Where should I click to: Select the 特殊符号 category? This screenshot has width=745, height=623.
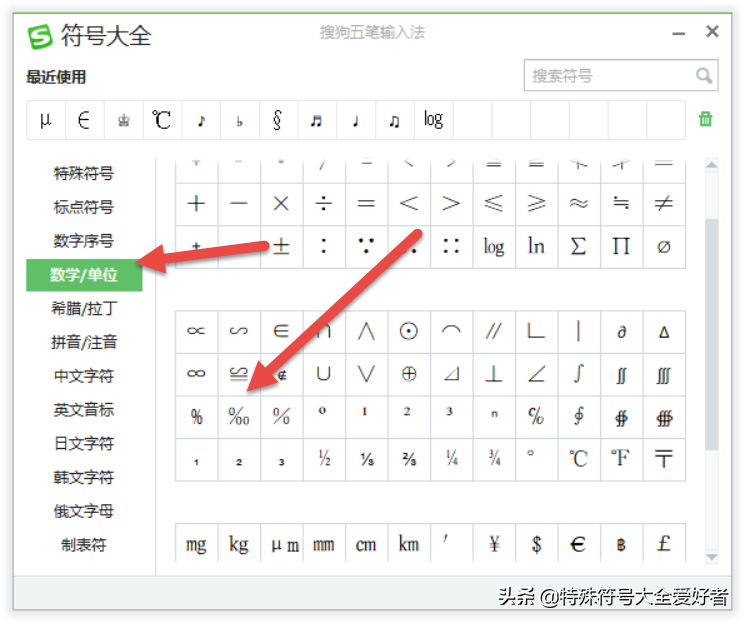pos(84,173)
